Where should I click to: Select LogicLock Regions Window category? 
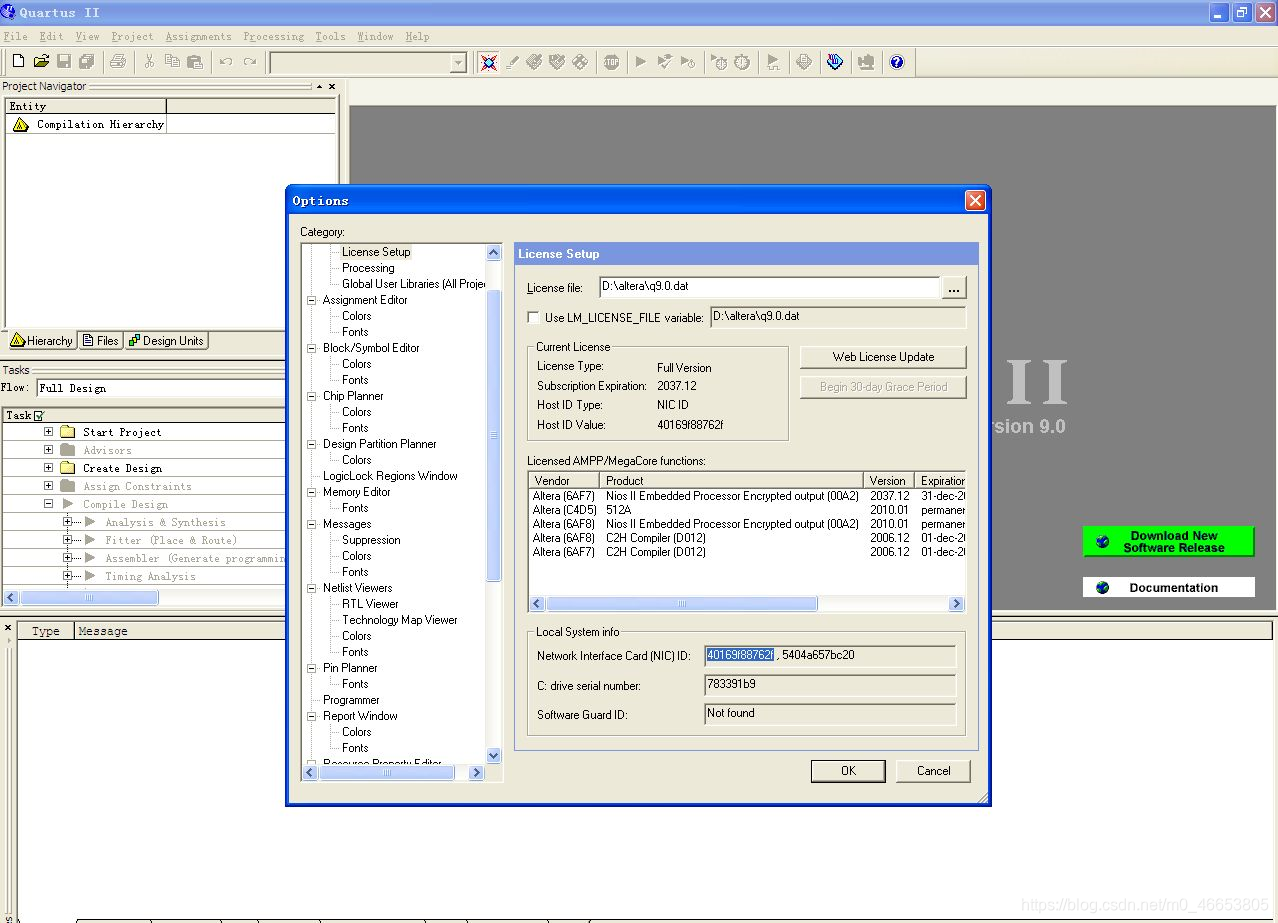tap(390, 476)
